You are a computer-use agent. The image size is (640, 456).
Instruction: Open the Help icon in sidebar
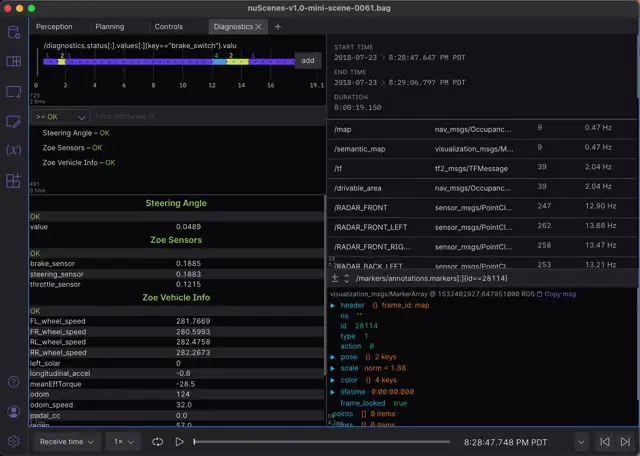coord(13,382)
